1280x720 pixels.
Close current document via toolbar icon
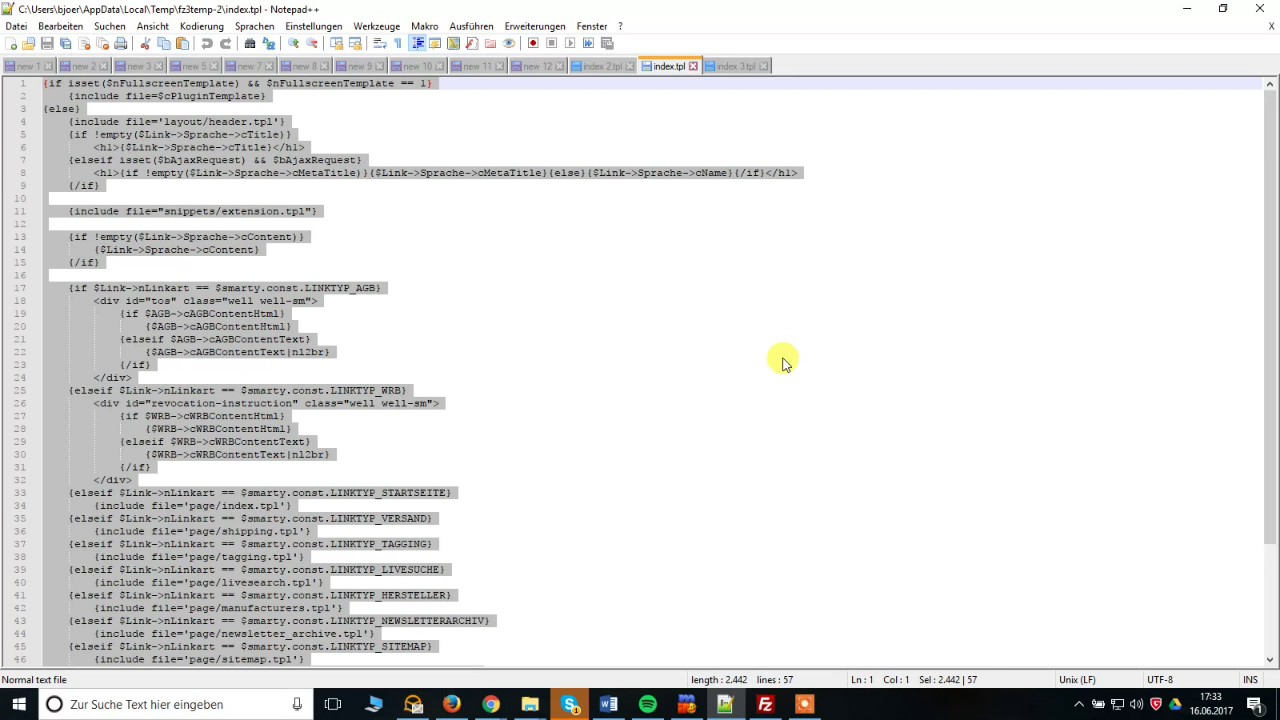tap(84, 43)
